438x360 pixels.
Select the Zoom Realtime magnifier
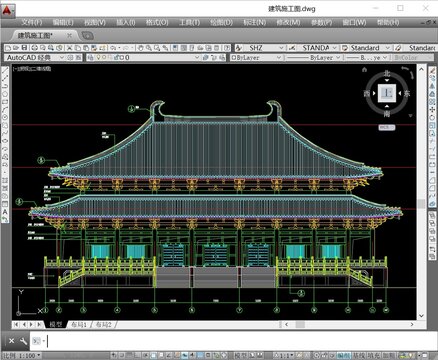point(149,48)
